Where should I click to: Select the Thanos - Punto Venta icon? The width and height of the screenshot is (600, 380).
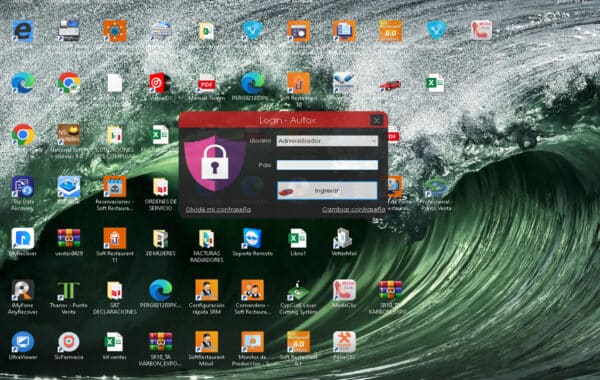69,297
